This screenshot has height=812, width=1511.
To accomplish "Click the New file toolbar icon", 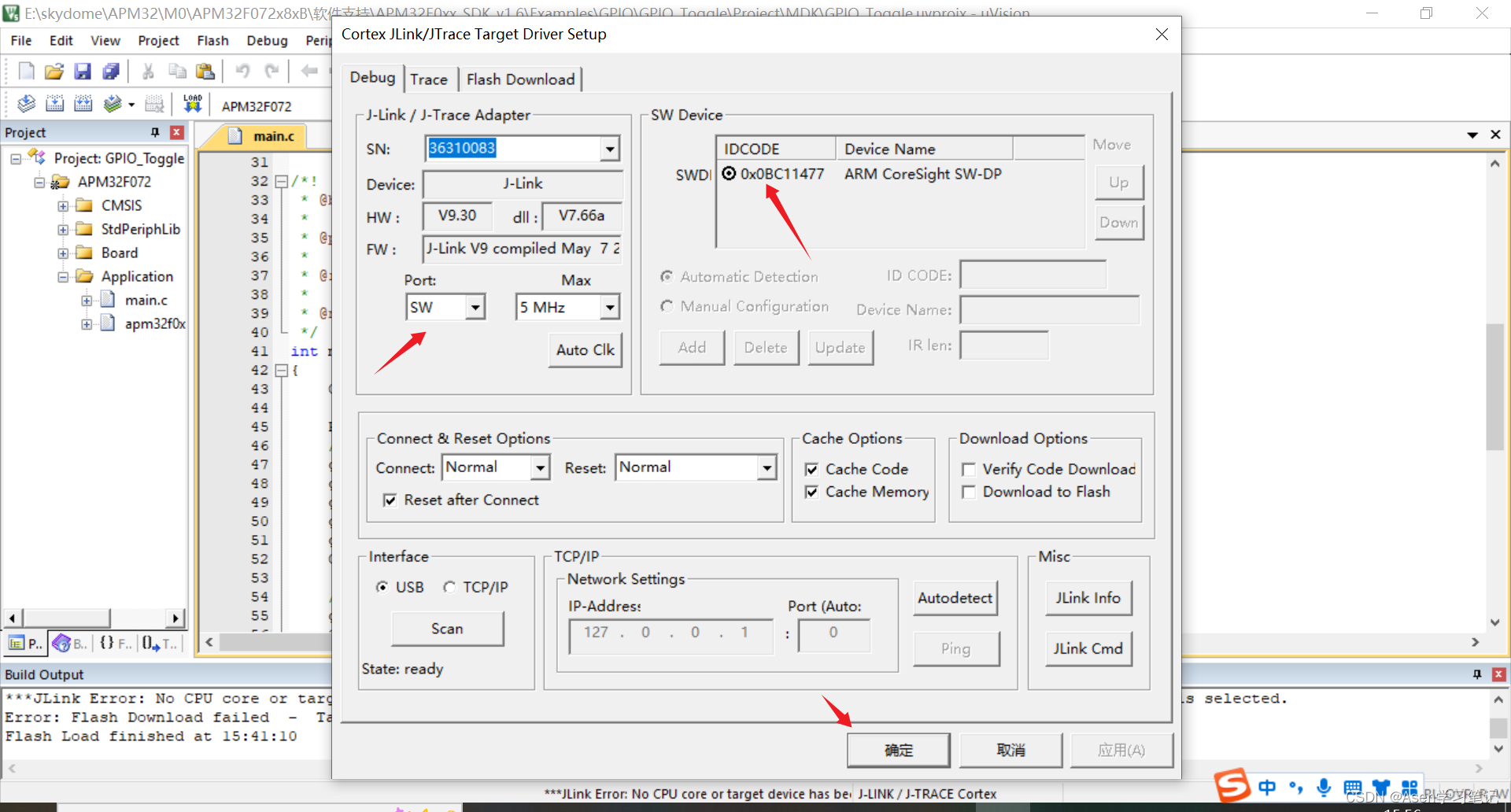I will tap(26, 72).
